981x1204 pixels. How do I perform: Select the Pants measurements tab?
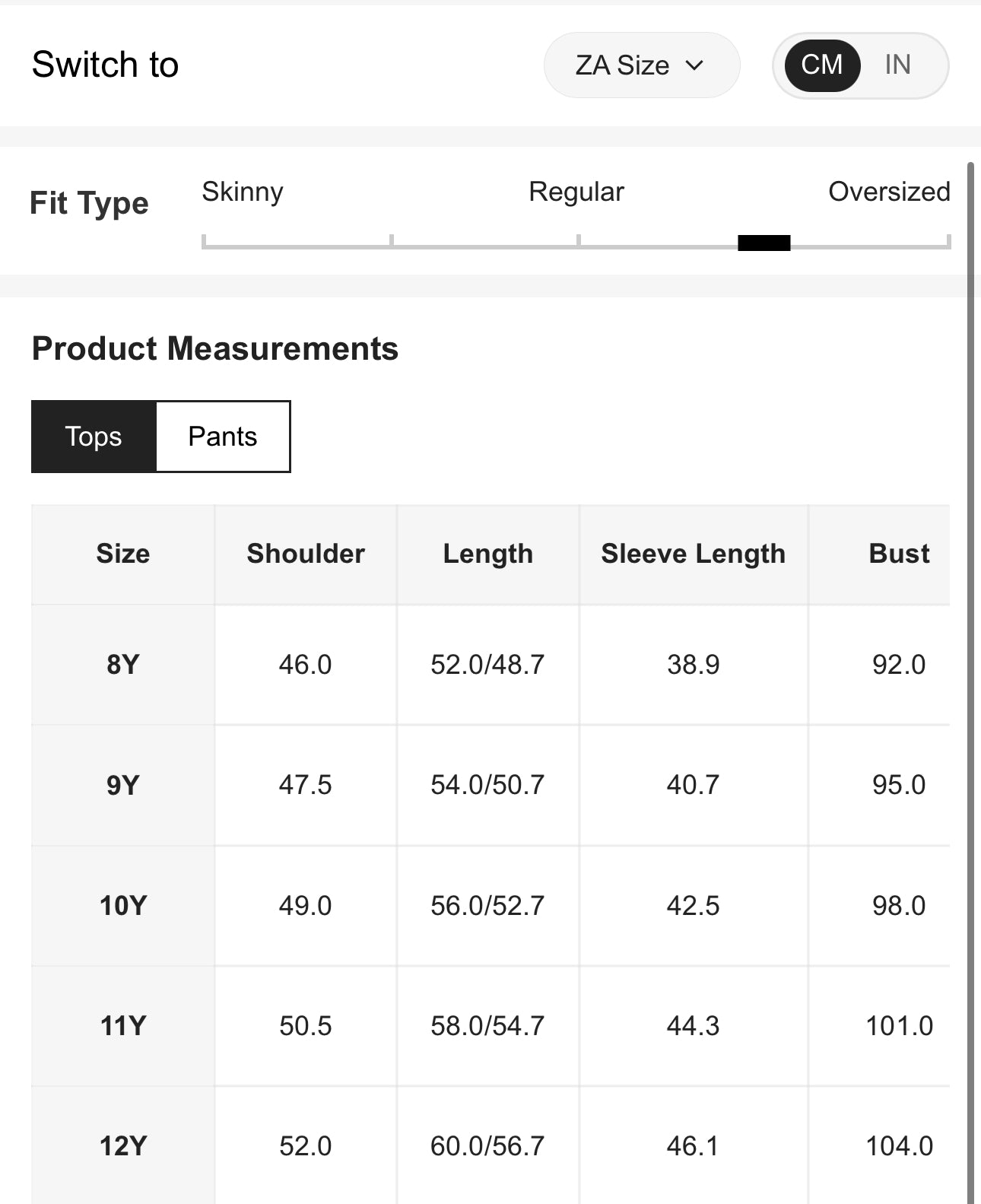point(223,437)
